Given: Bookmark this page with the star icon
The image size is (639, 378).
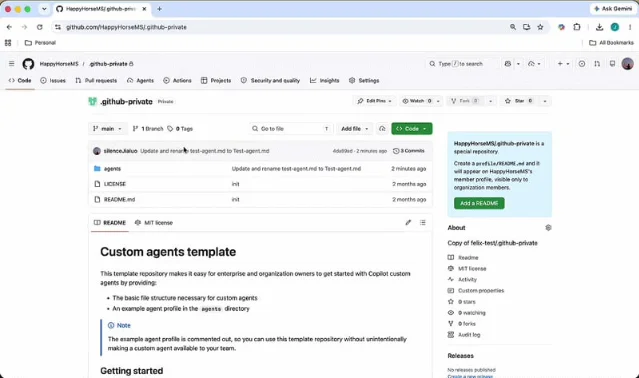Looking at the screenshot, I should coord(540,27).
